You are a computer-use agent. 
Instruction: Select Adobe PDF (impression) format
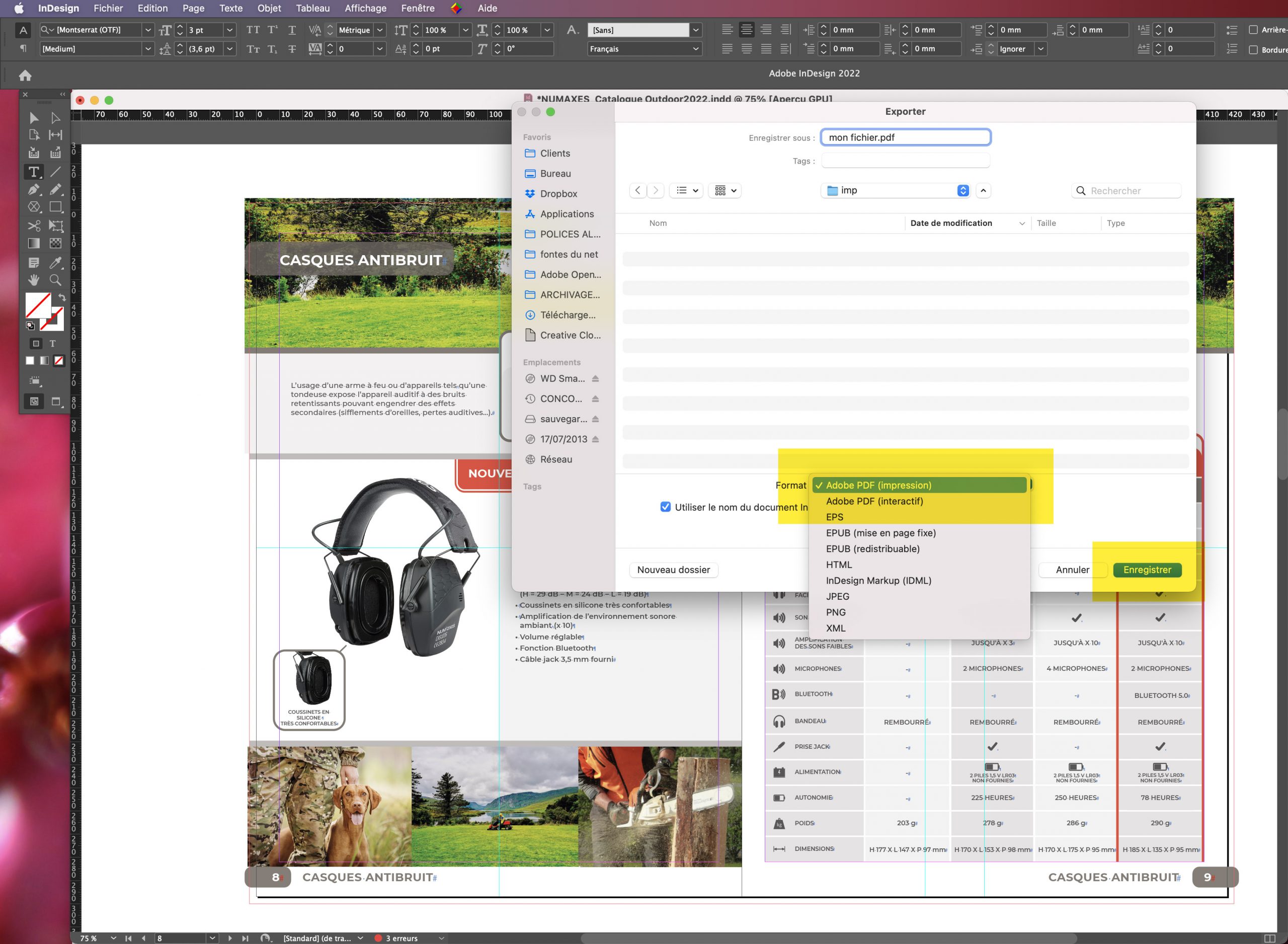pyautogui.click(x=879, y=485)
